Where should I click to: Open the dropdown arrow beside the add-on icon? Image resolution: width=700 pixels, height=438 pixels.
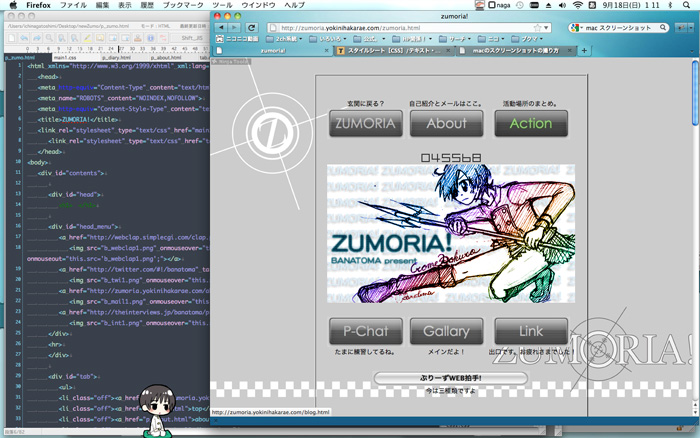tap(690, 28)
